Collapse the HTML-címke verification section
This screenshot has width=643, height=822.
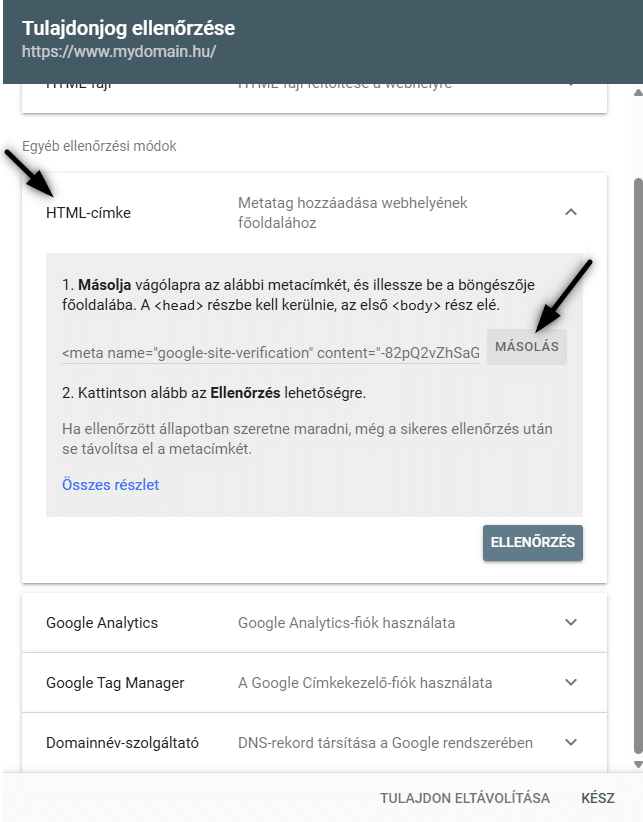click(571, 212)
